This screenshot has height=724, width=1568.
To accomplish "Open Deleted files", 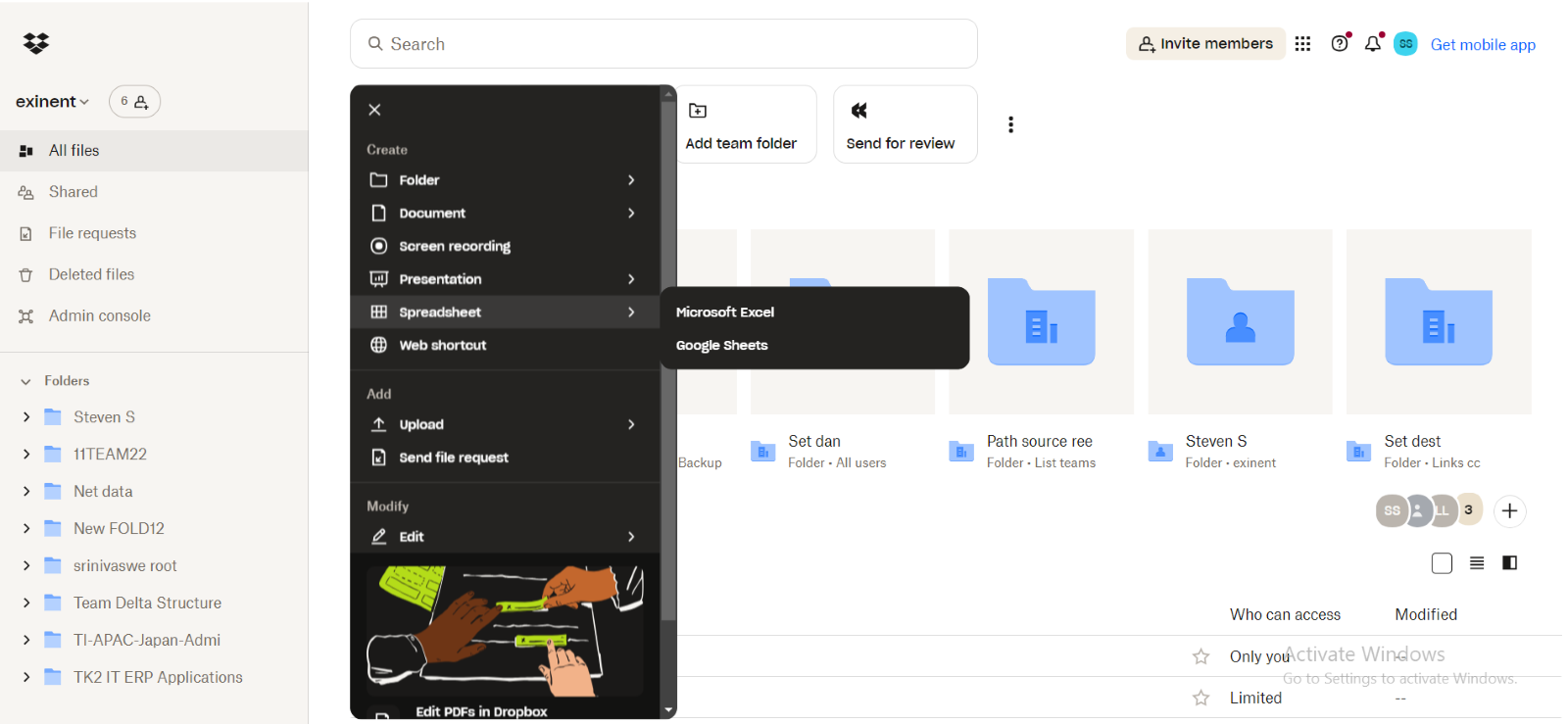I will point(91,274).
